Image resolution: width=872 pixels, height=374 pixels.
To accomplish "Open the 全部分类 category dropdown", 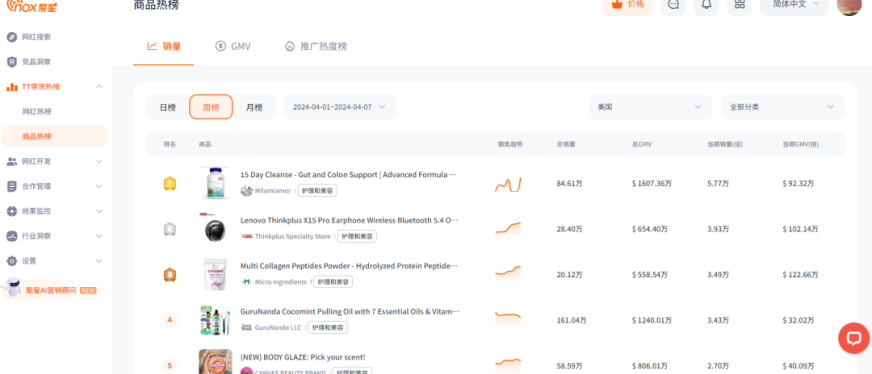I will (x=782, y=107).
